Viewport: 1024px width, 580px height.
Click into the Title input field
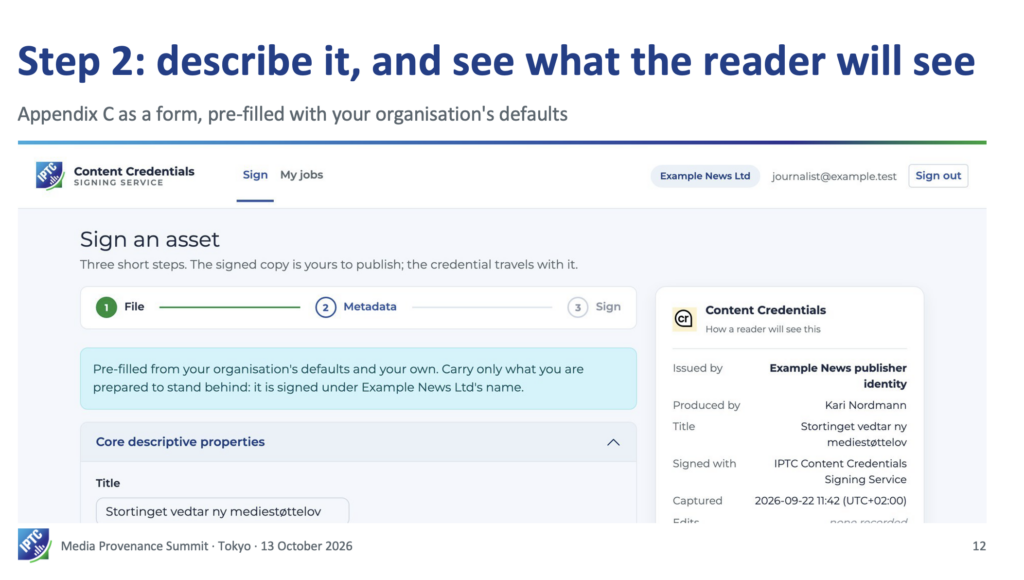[222, 511]
